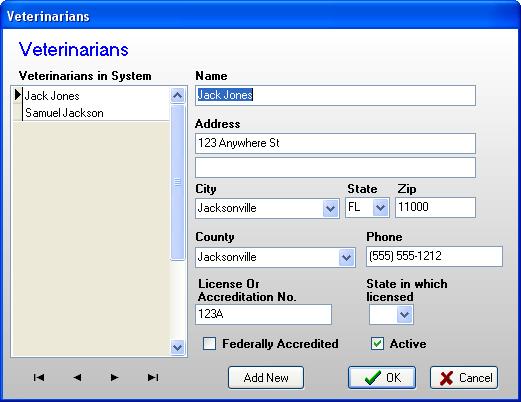Click the veterinarian list scrollbar thumb

point(177,182)
